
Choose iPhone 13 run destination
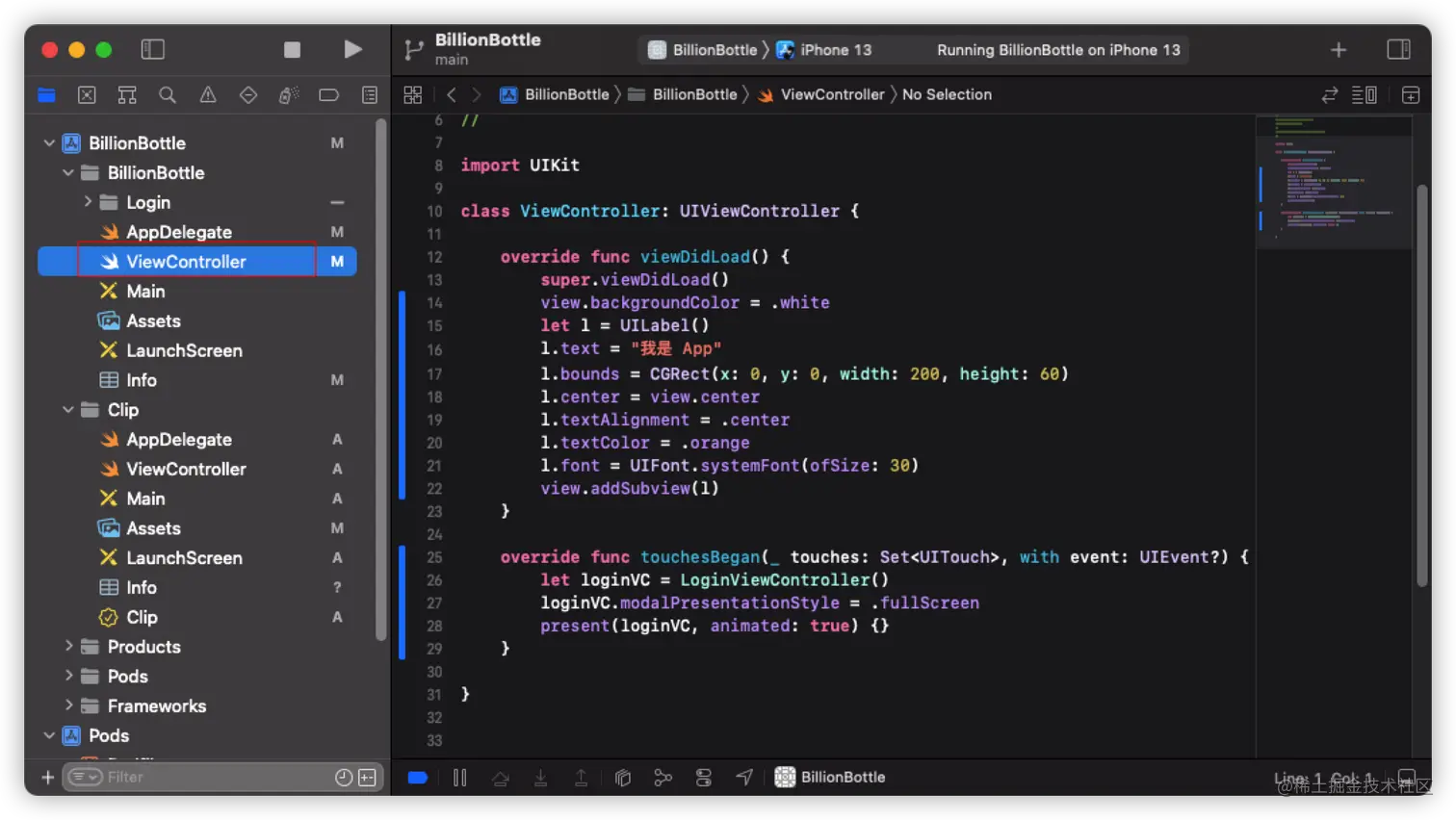[x=824, y=50]
